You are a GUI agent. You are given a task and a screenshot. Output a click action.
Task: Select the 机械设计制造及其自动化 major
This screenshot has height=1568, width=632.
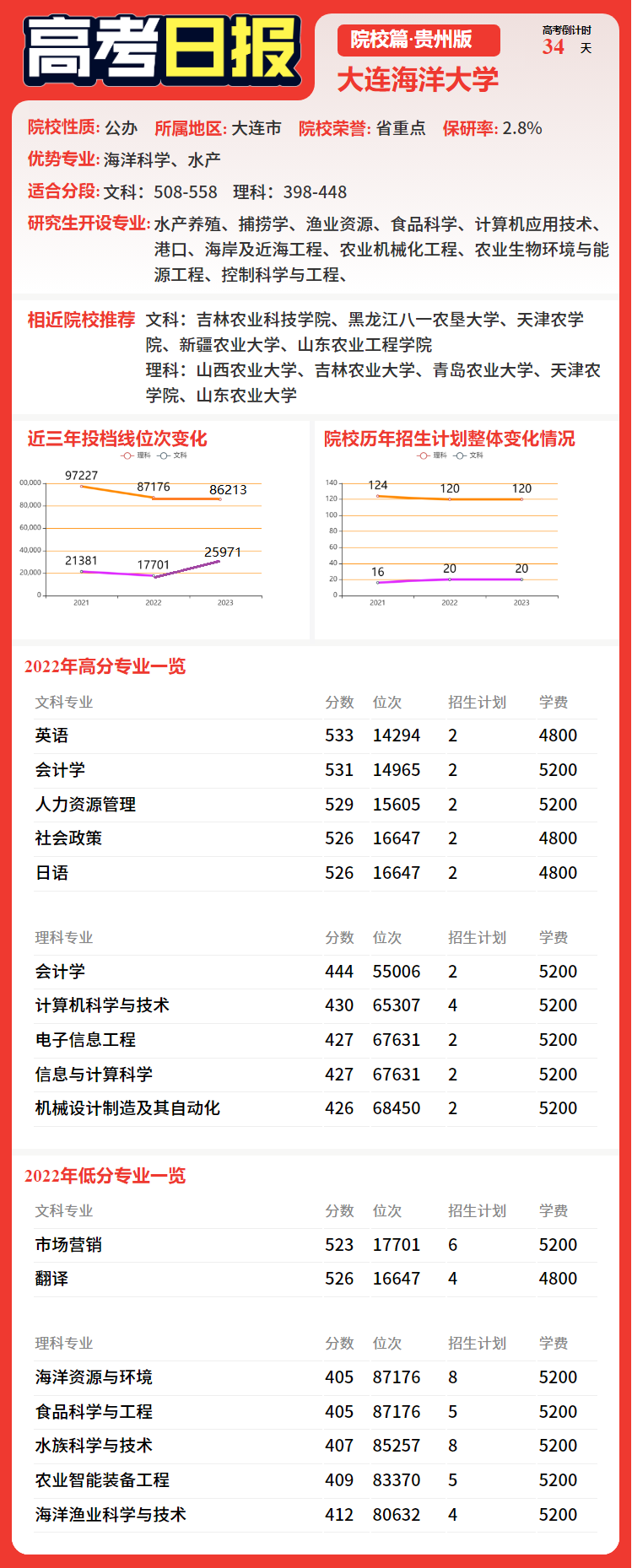coord(127,1108)
